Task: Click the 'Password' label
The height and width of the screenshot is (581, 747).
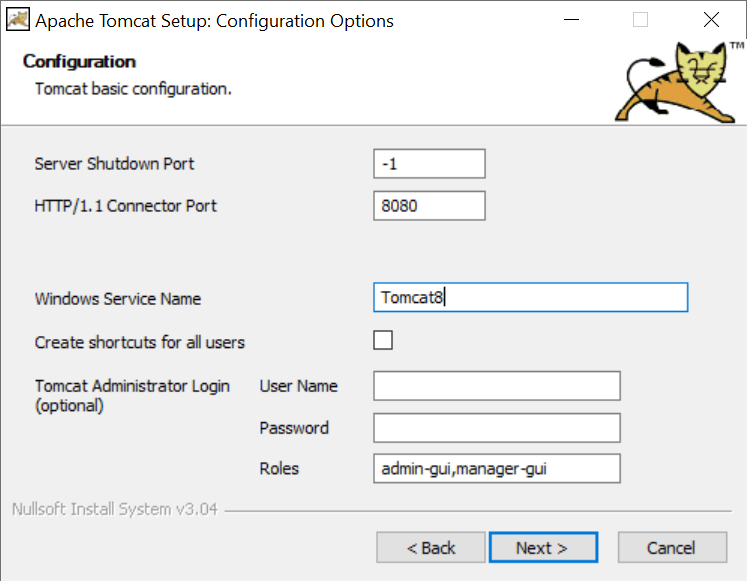Action: (x=294, y=428)
